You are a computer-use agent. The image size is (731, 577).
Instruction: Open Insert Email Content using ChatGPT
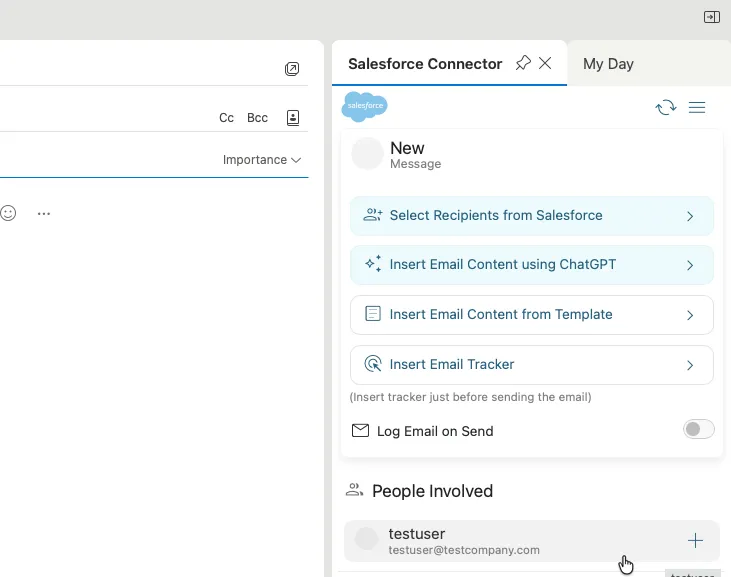[x=531, y=265]
